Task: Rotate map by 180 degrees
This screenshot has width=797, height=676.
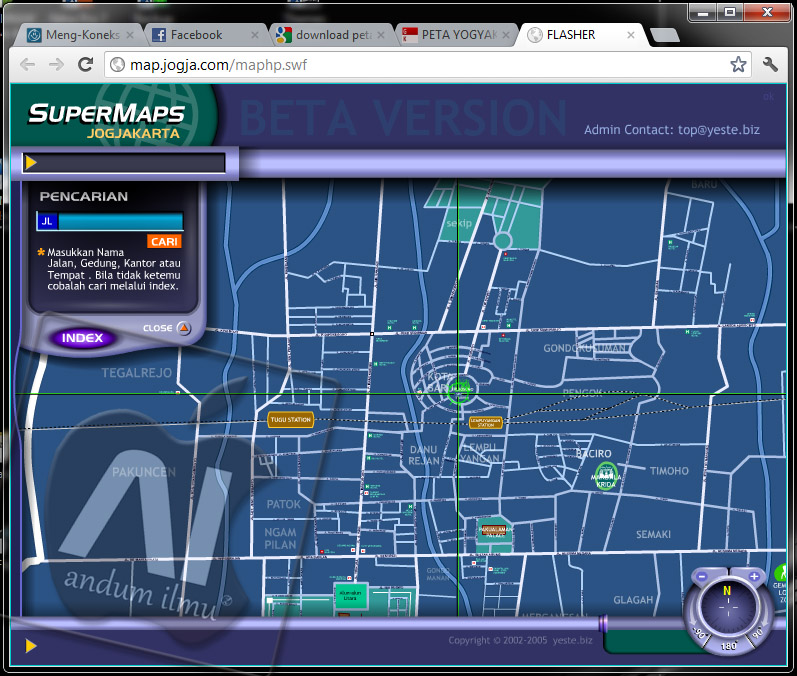Action: (x=728, y=646)
